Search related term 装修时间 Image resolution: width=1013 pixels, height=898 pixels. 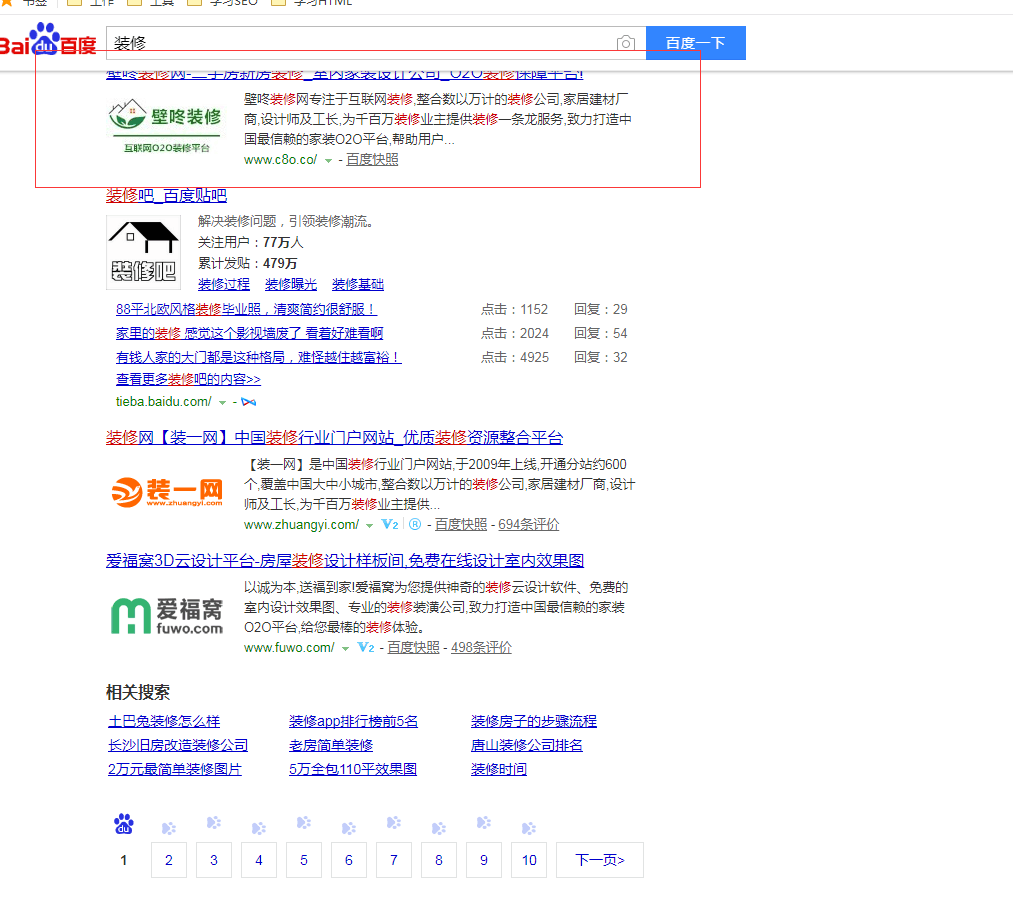click(x=499, y=769)
